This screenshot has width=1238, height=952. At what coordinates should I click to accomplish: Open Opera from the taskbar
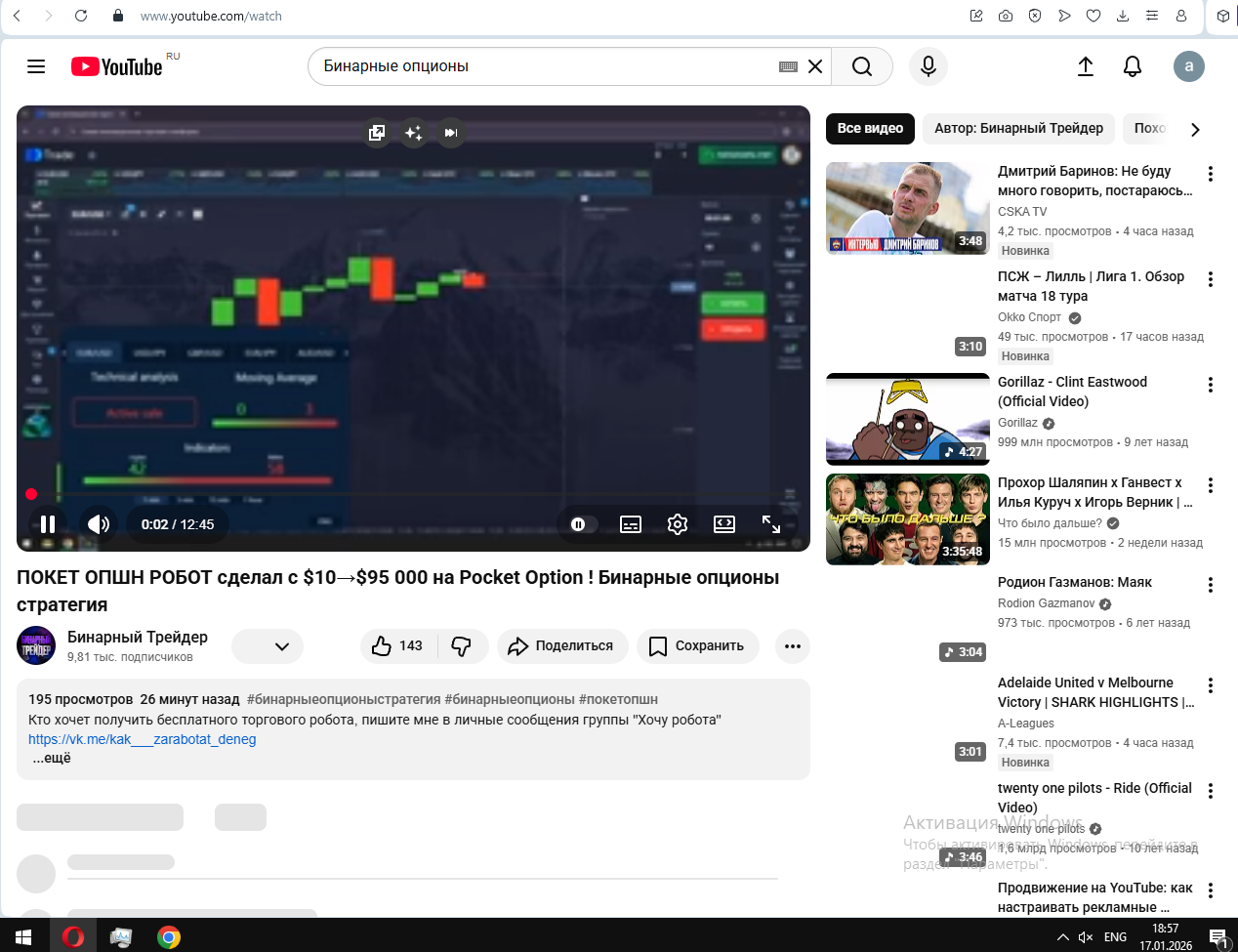click(x=73, y=937)
